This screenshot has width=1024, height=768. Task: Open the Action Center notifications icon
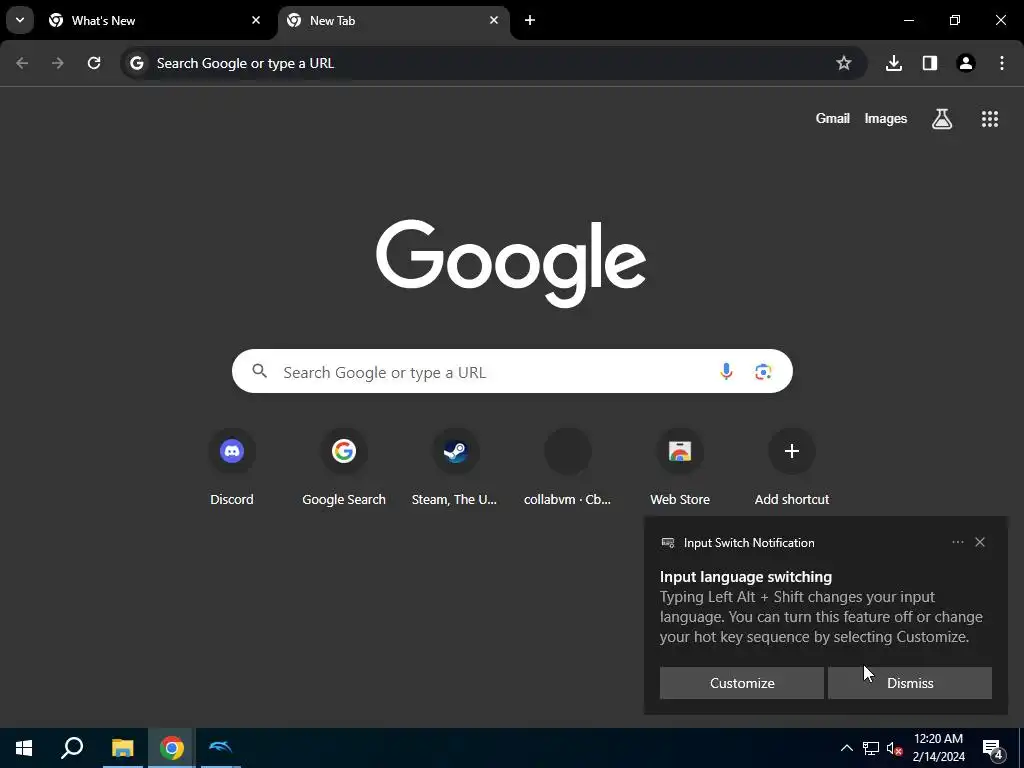point(993,748)
